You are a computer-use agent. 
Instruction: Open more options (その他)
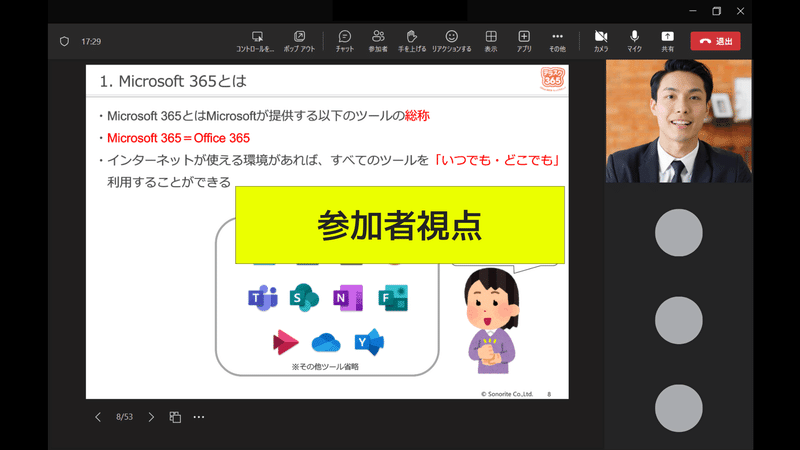click(x=557, y=41)
